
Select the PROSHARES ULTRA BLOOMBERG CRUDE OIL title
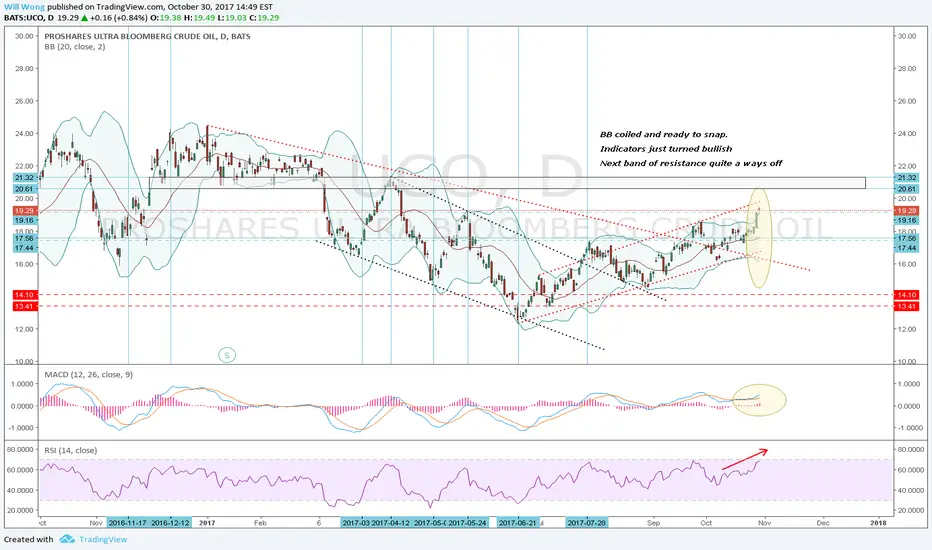pyautogui.click(x=147, y=36)
